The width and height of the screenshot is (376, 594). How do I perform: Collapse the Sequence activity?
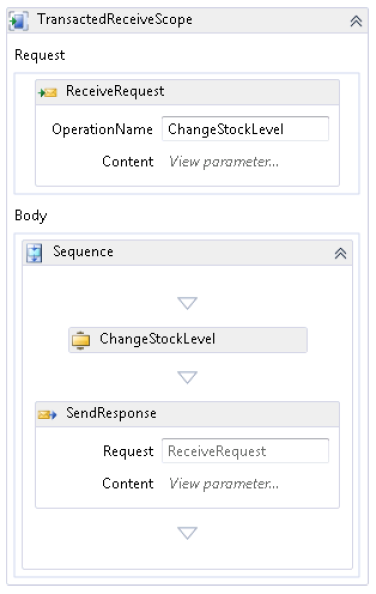pyautogui.click(x=340, y=253)
